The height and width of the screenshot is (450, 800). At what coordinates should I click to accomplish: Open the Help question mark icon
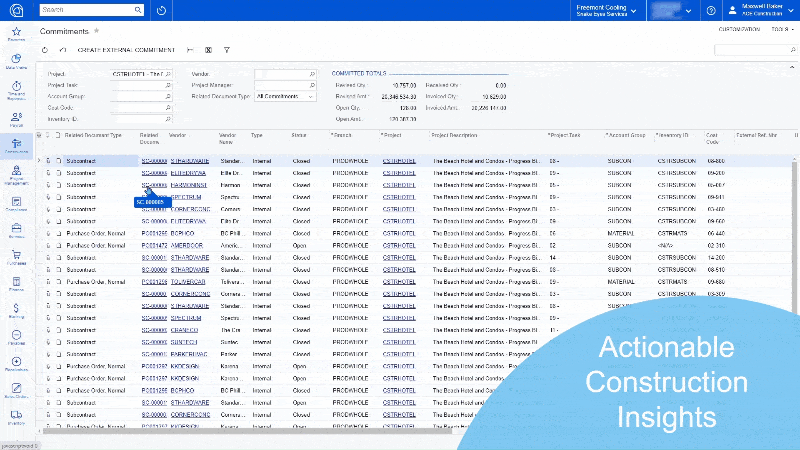[711, 10]
